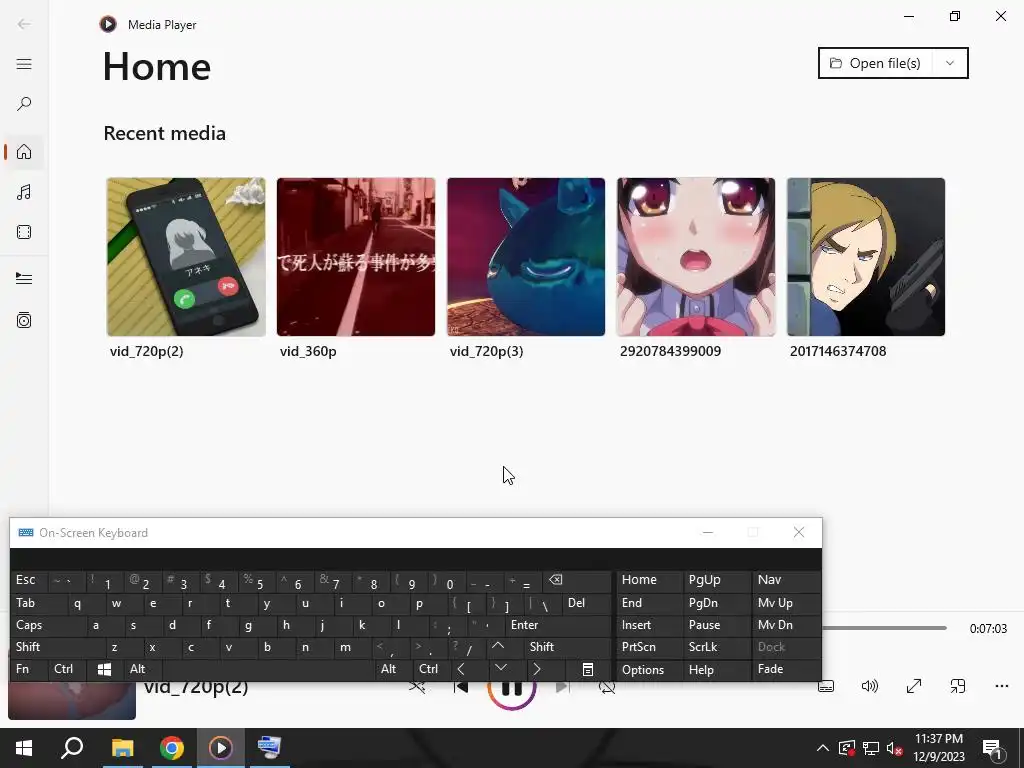Toggle repeat mode
The height and width of the screenshot is (768, 1024).
click(x=607, y=687)
